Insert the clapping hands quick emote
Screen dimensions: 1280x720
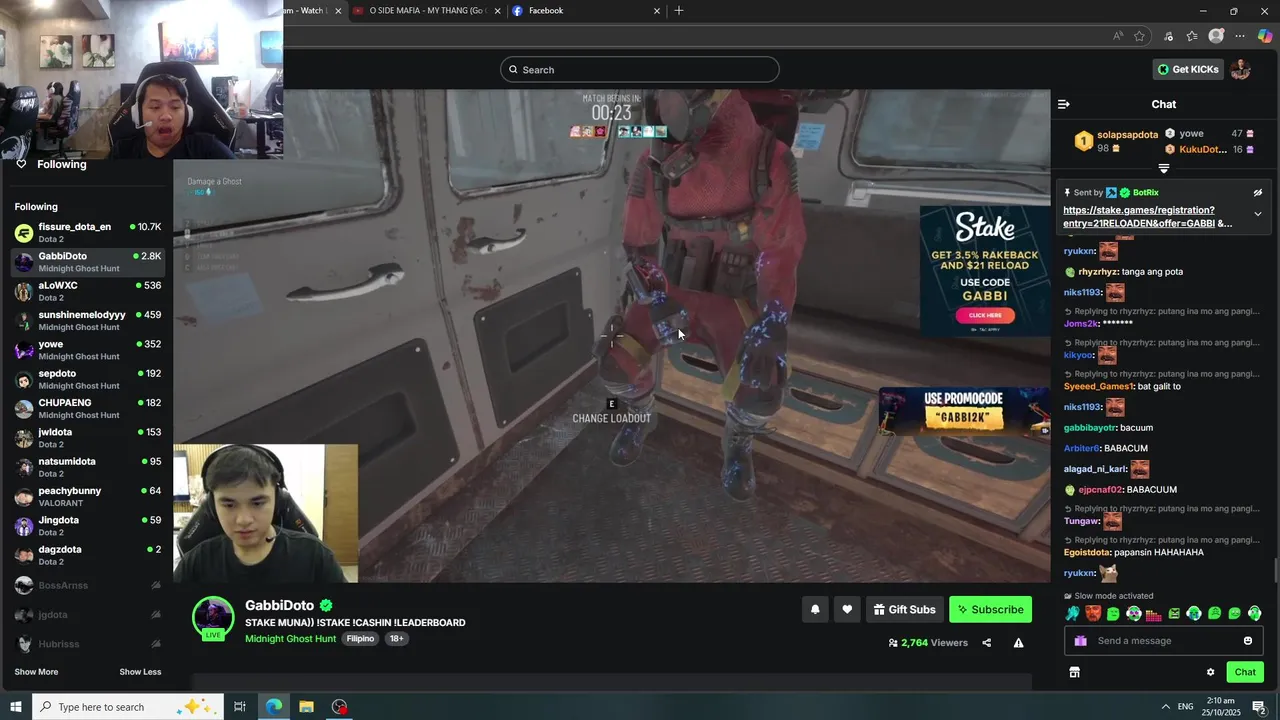coord(1073,614)
